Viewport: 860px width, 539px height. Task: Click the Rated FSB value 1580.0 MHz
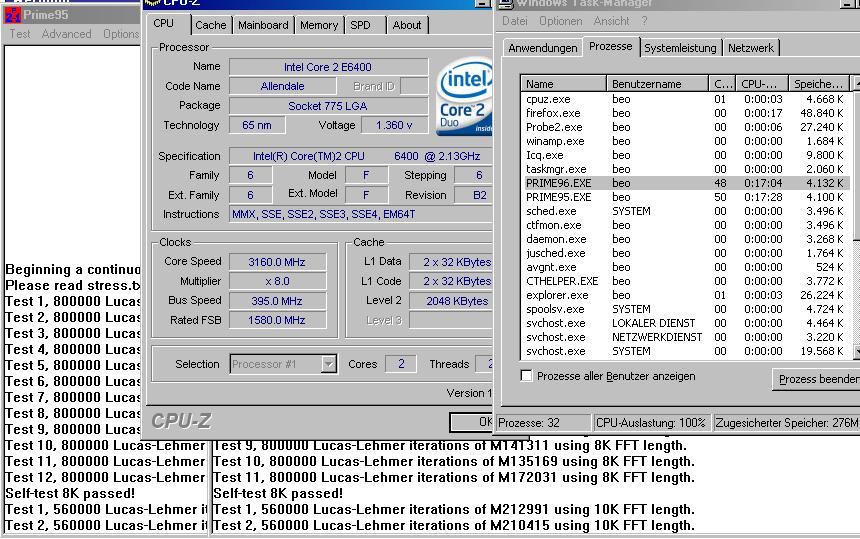pyautogui.click(x=277, y=320)
